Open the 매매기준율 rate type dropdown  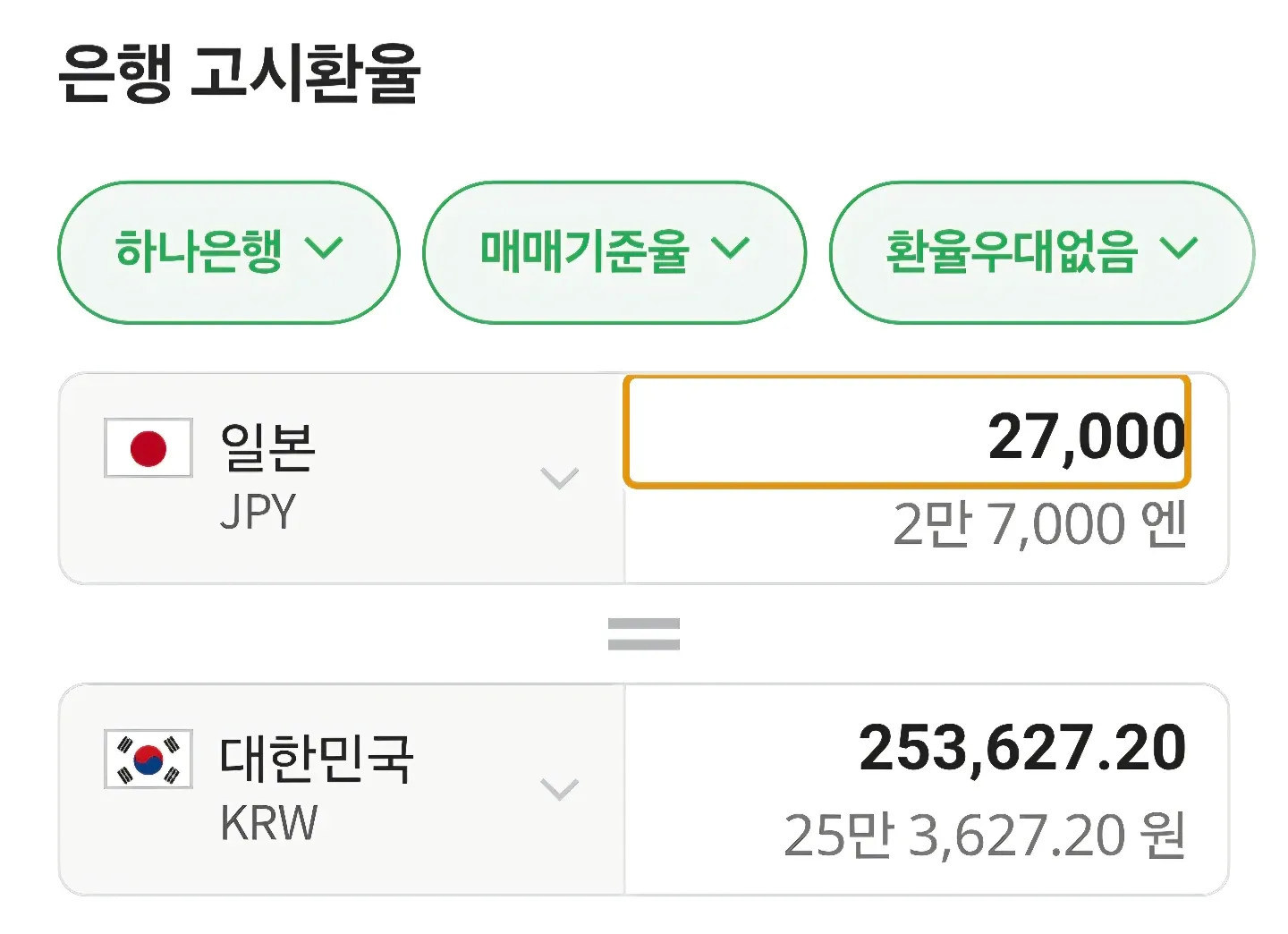[x=585, y=251]
